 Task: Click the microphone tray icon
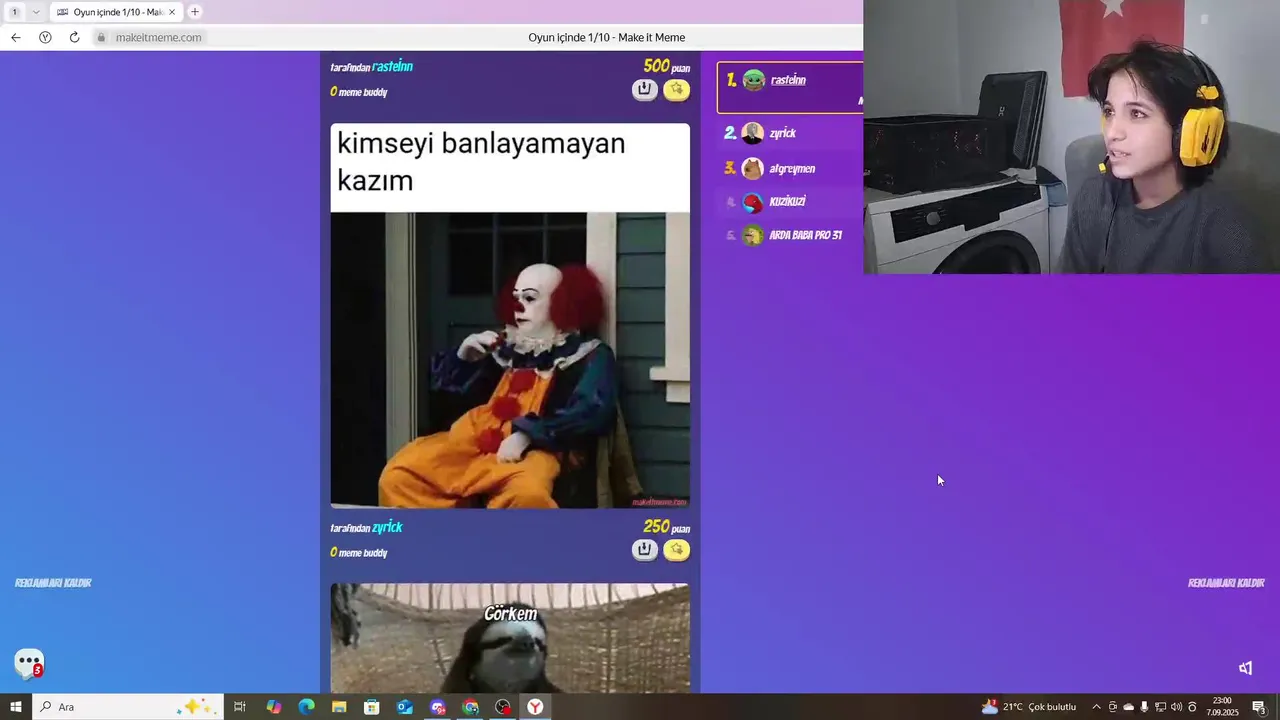coord(1145,707)
